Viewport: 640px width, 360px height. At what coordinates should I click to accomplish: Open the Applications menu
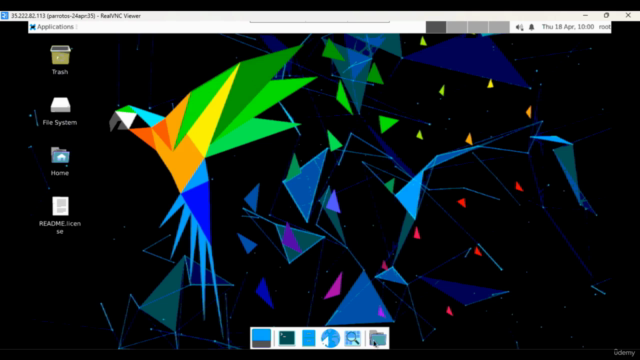(x=52, y=27)
